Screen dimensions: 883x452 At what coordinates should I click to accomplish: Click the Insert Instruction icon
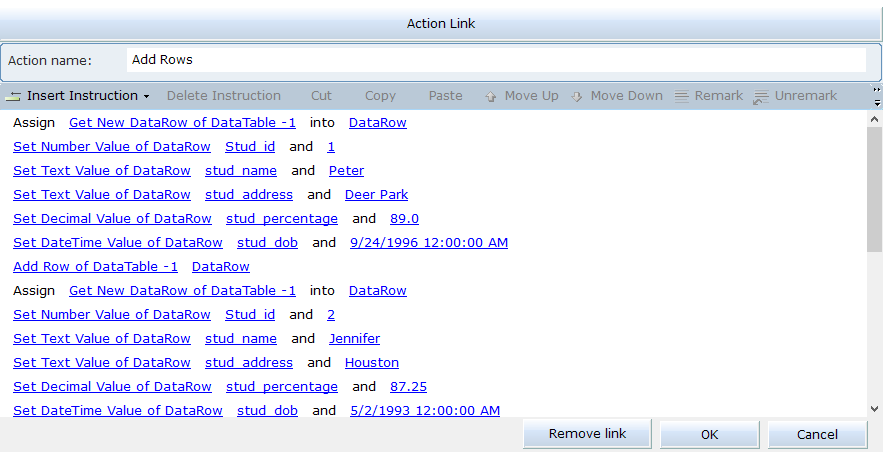click(x=14, y=96)
